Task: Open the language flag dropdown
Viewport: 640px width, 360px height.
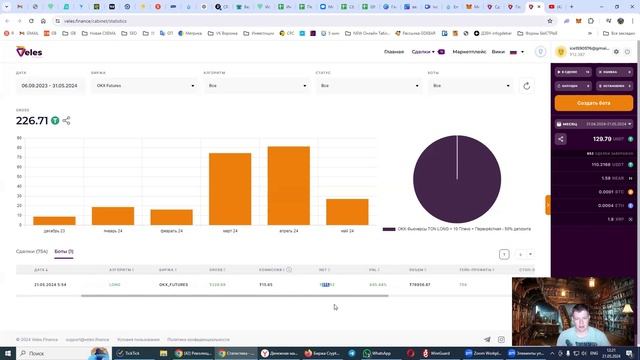Action: (517, 52)
